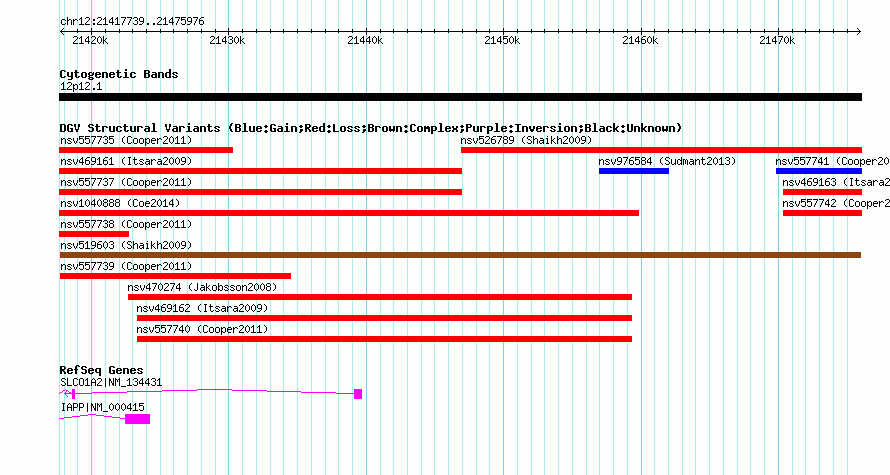Click the brown nsv519603 complex variant bar
890x475 pixels.
pyautogui.click(x=460, y=255)
